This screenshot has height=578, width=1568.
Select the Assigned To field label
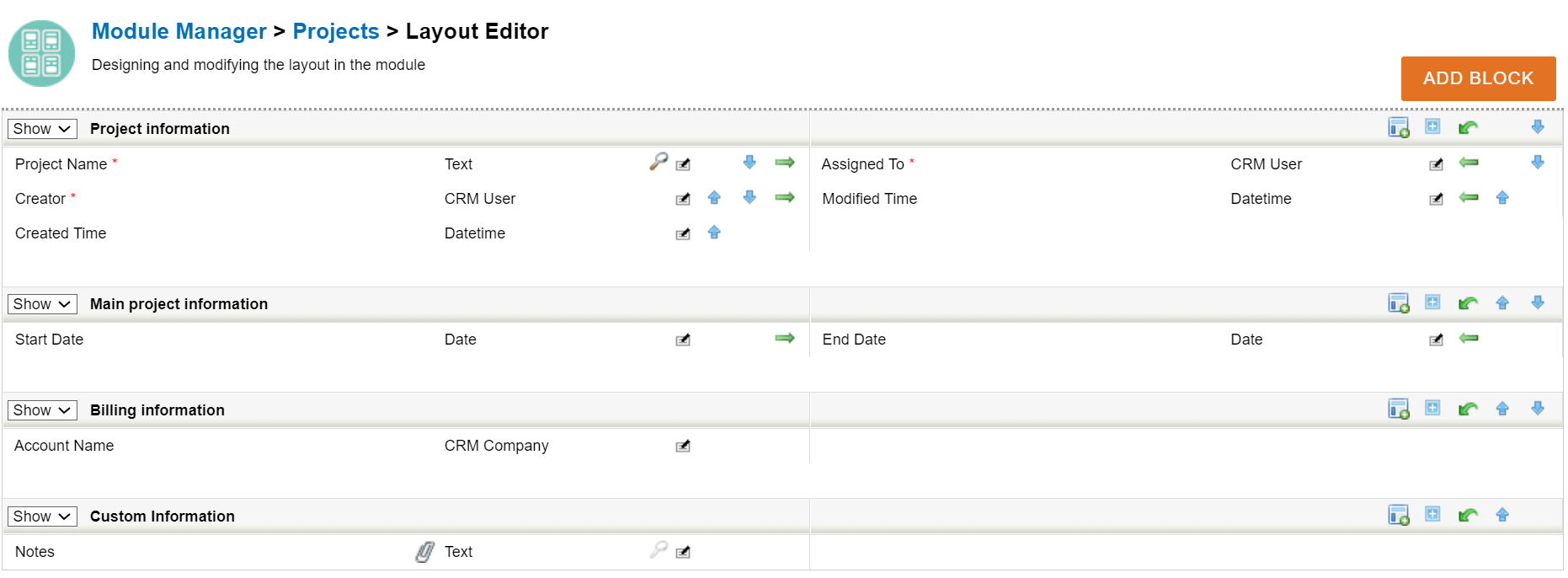(x=862, y=164)
